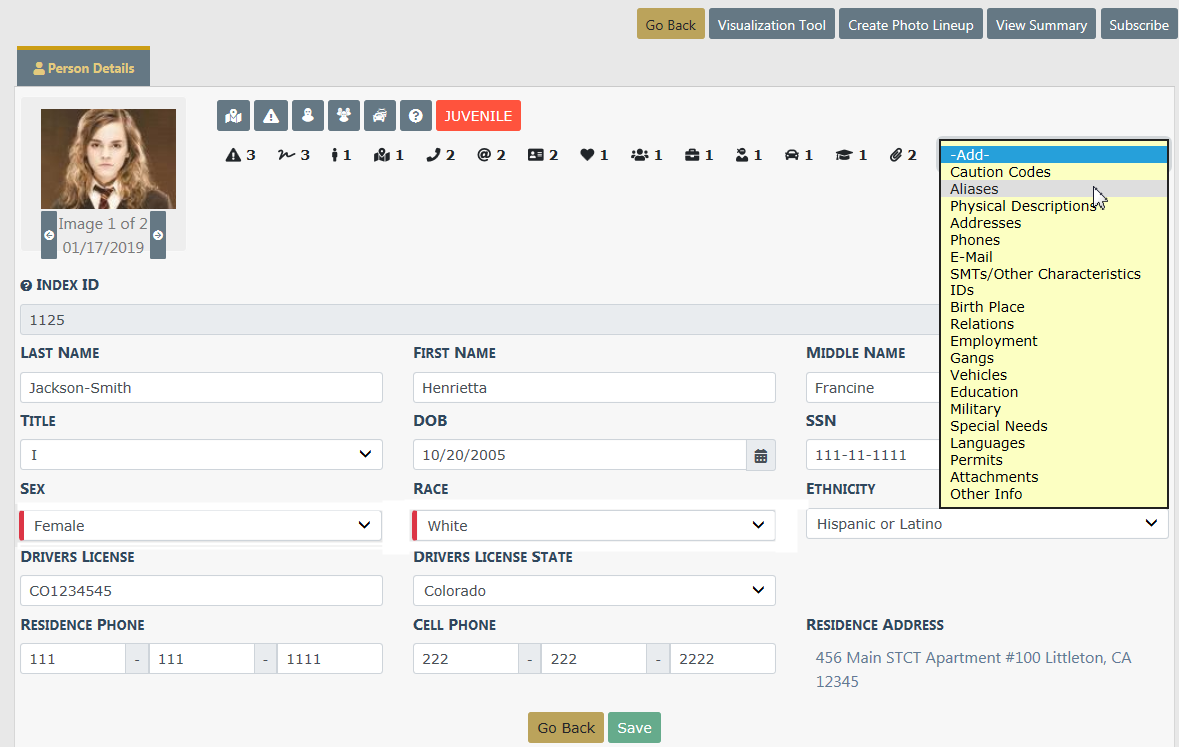
Task: Show the next person image
Action: pyautogui.click(x=158, y=235)
